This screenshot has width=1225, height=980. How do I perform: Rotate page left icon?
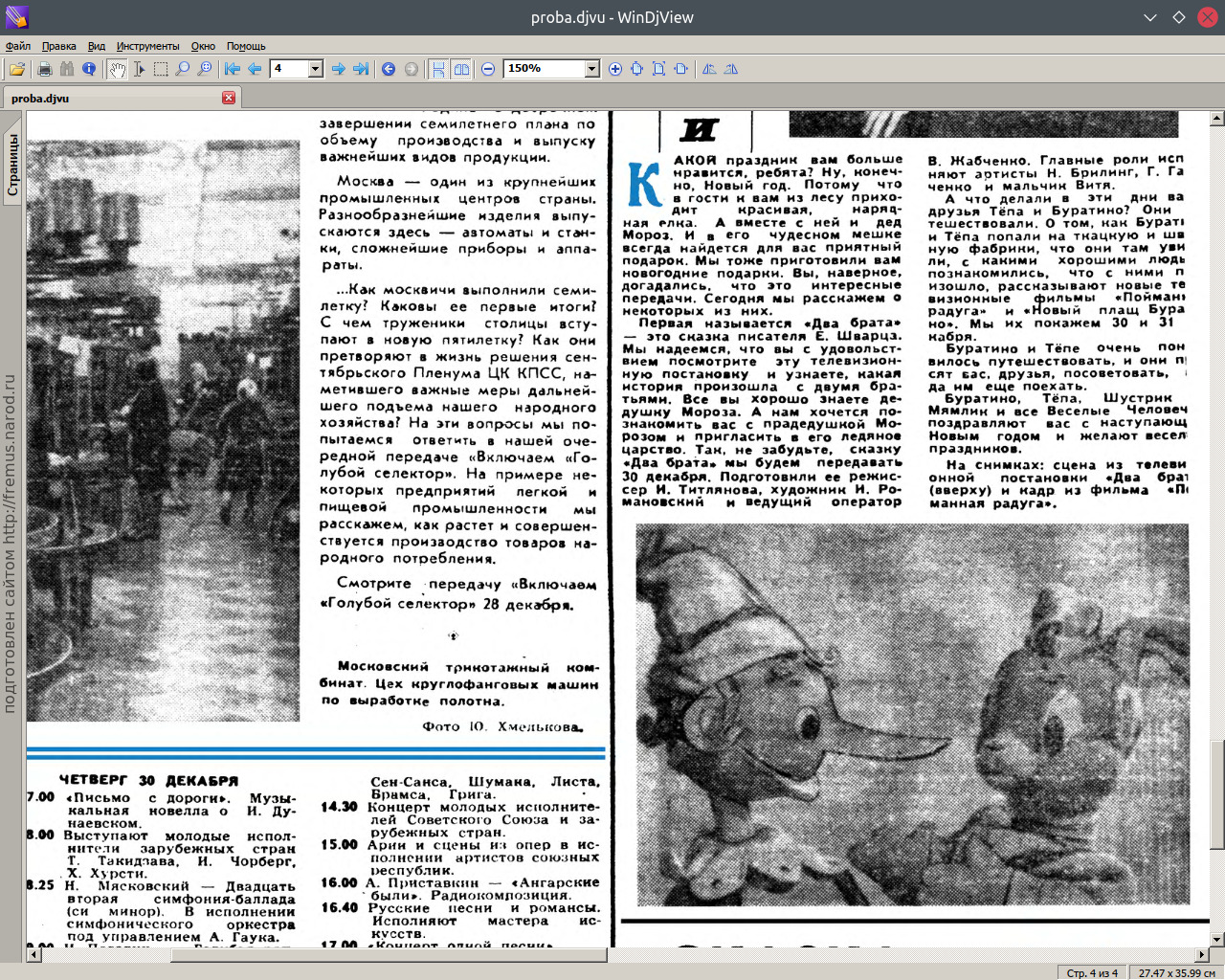point(709,69)
